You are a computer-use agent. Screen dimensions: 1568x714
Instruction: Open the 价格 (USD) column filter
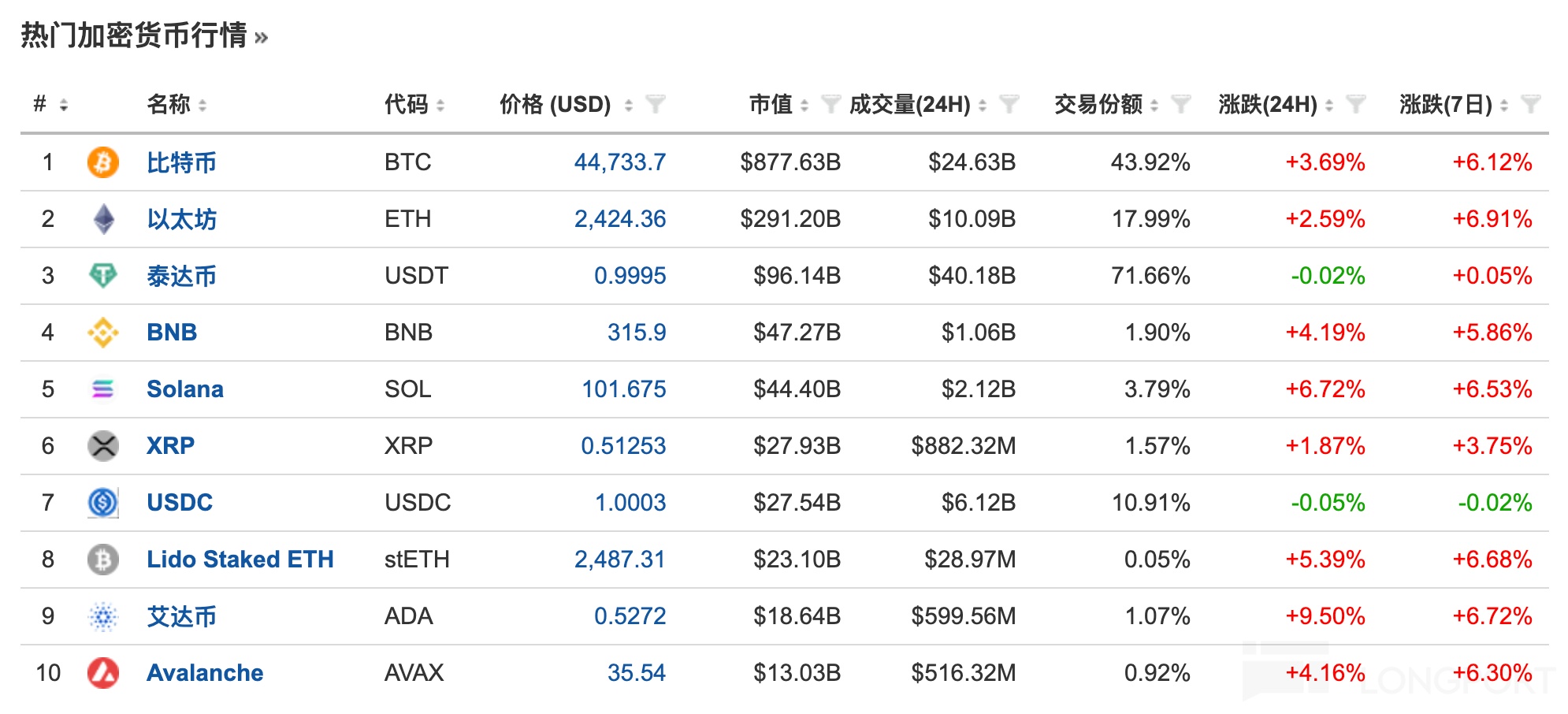[x=655, y=104]
